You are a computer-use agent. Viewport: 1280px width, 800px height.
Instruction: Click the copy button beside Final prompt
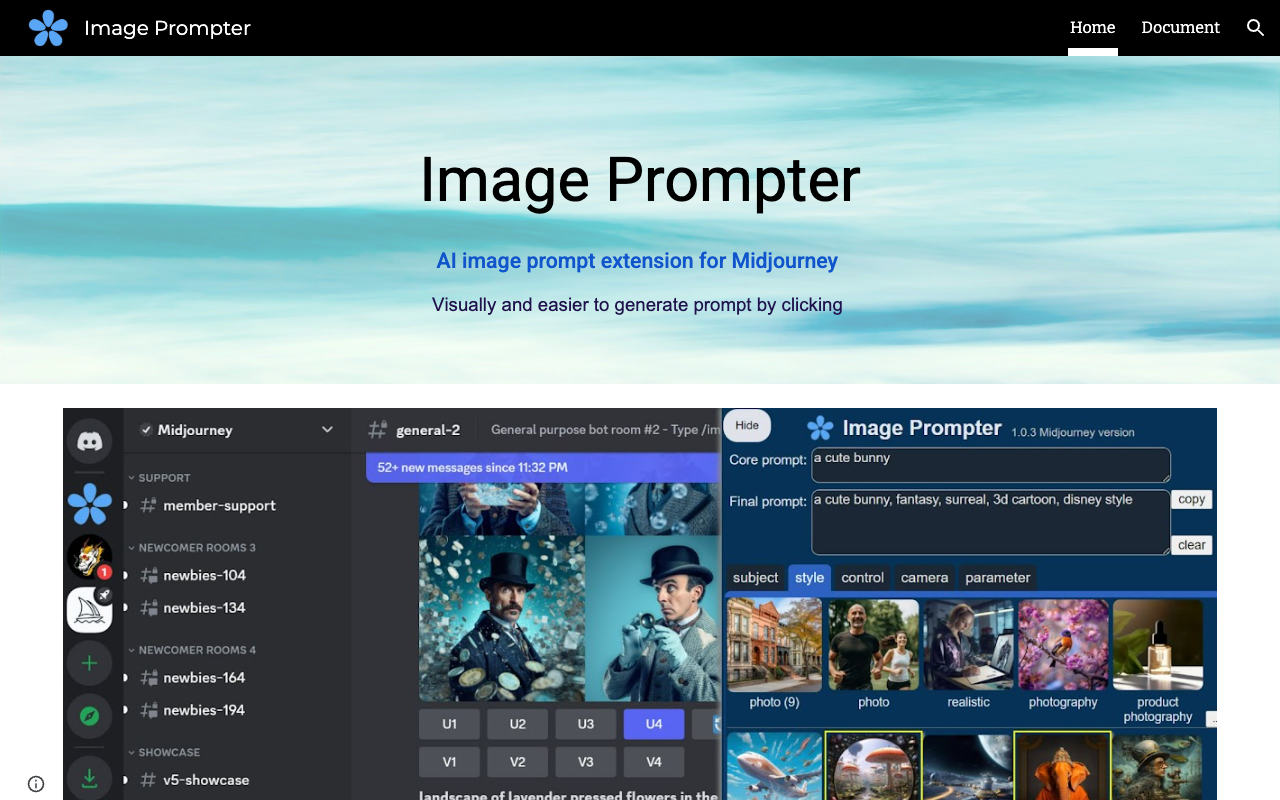1191,499
